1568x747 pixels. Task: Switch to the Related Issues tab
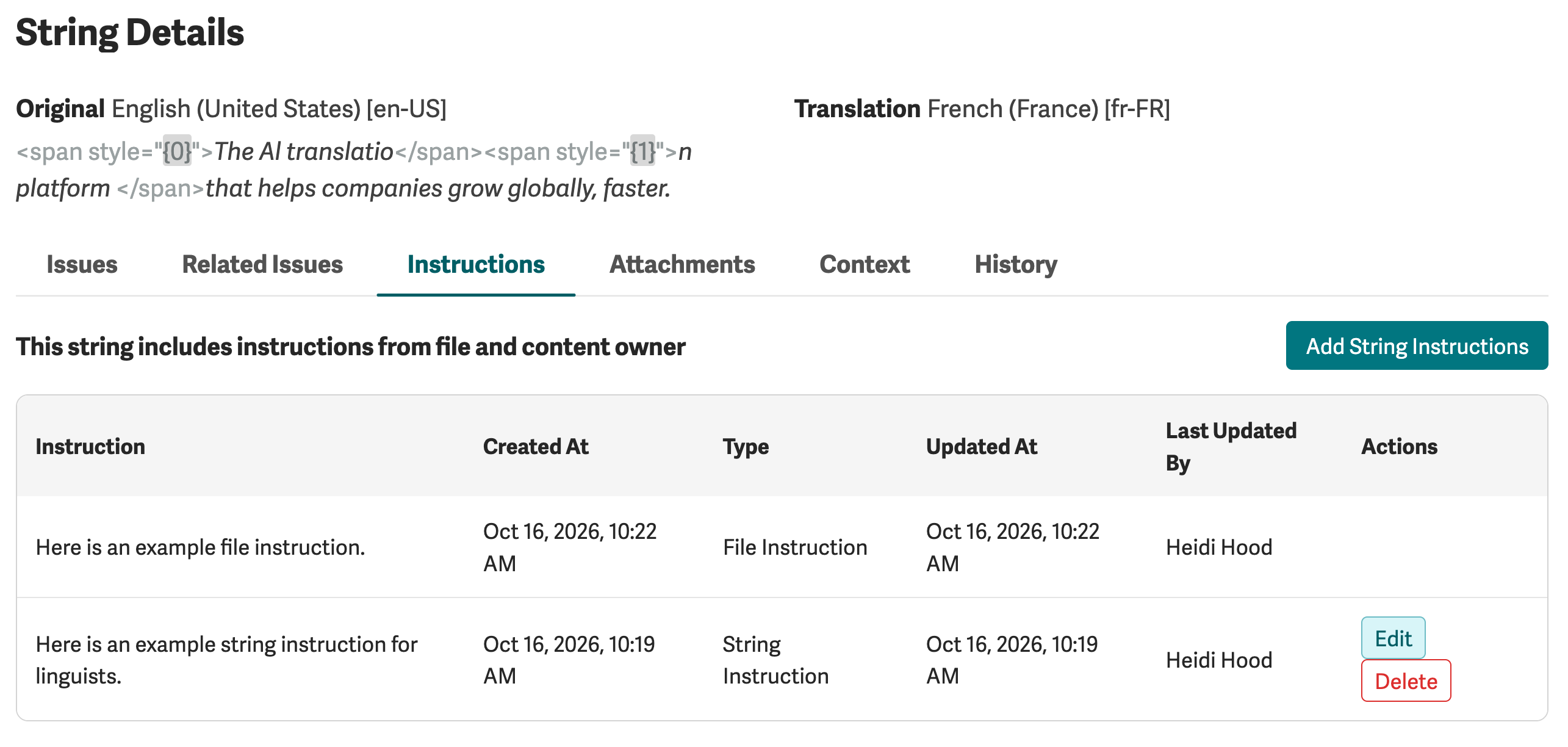click(262, 264)
